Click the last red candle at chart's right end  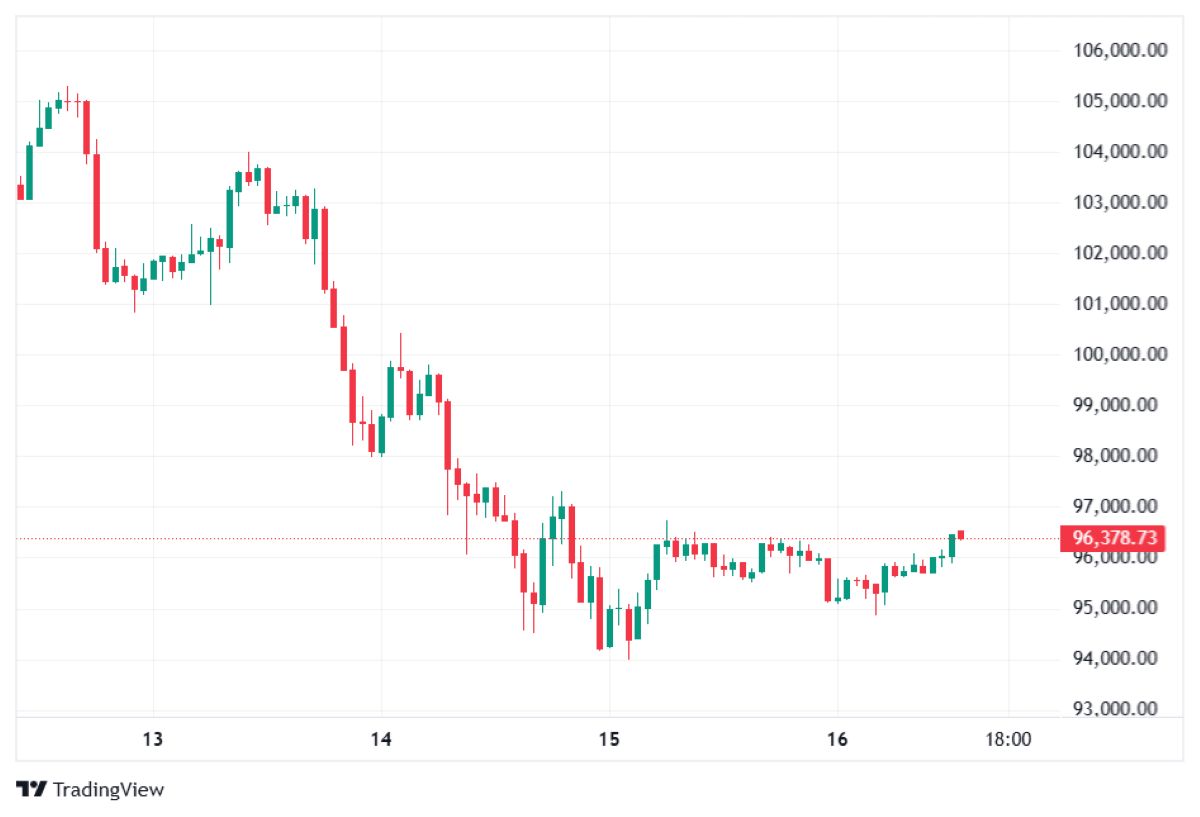click(x=960, y=534)
